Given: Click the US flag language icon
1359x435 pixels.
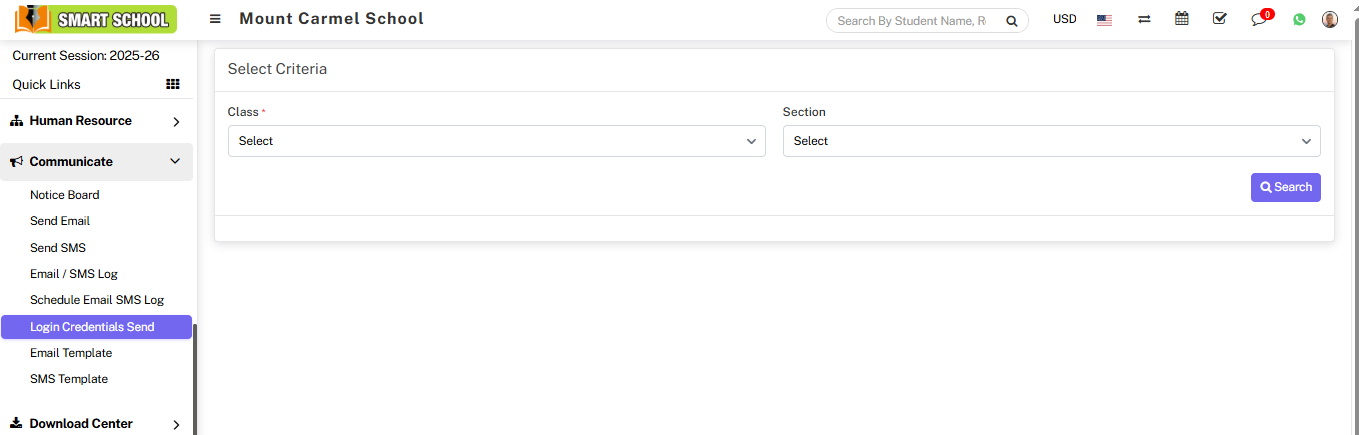Looking at the screenshot, I should click(x=1104, y=20).
